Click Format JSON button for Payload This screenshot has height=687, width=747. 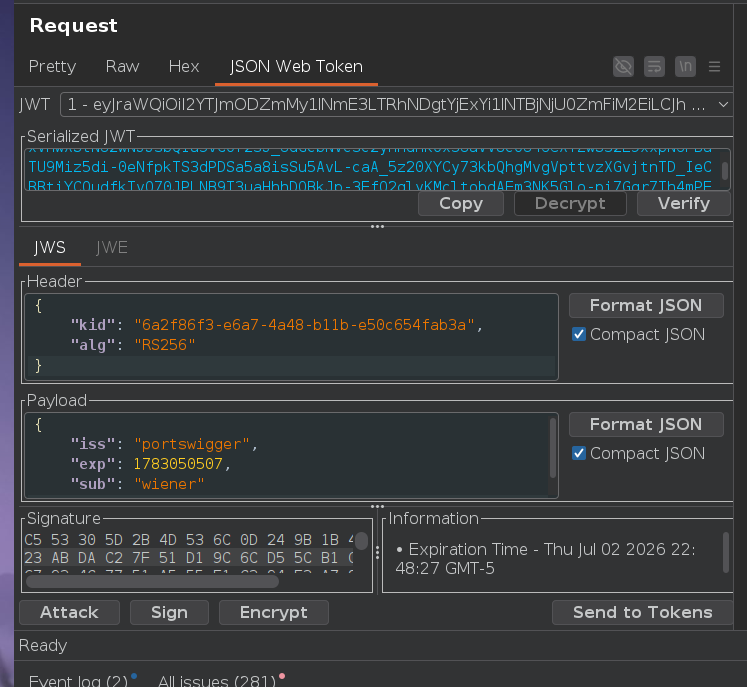click(x=646, y=424)
